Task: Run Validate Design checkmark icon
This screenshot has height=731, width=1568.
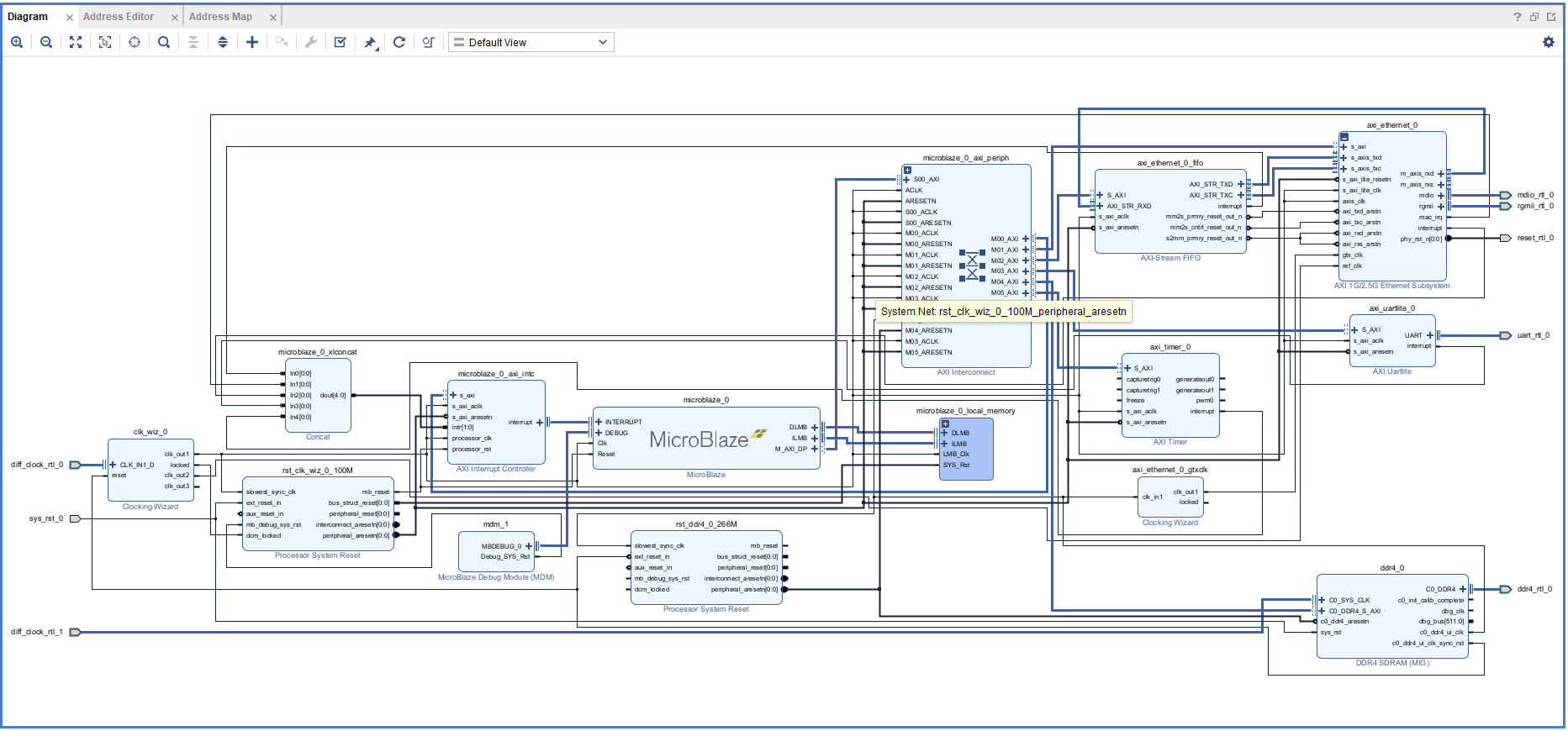Action: 341,42
